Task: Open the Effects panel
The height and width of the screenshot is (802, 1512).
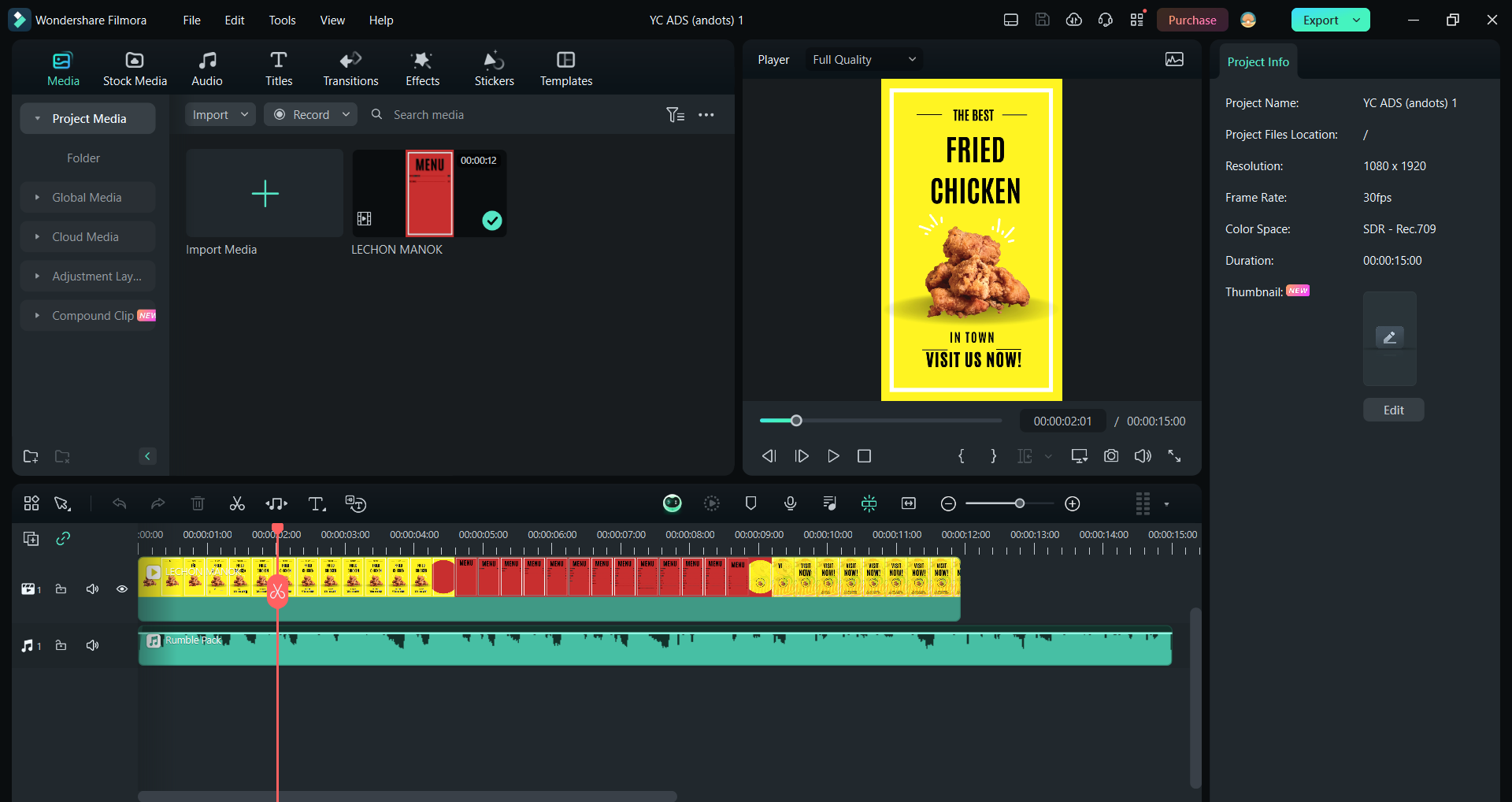Action: (422, 69)
